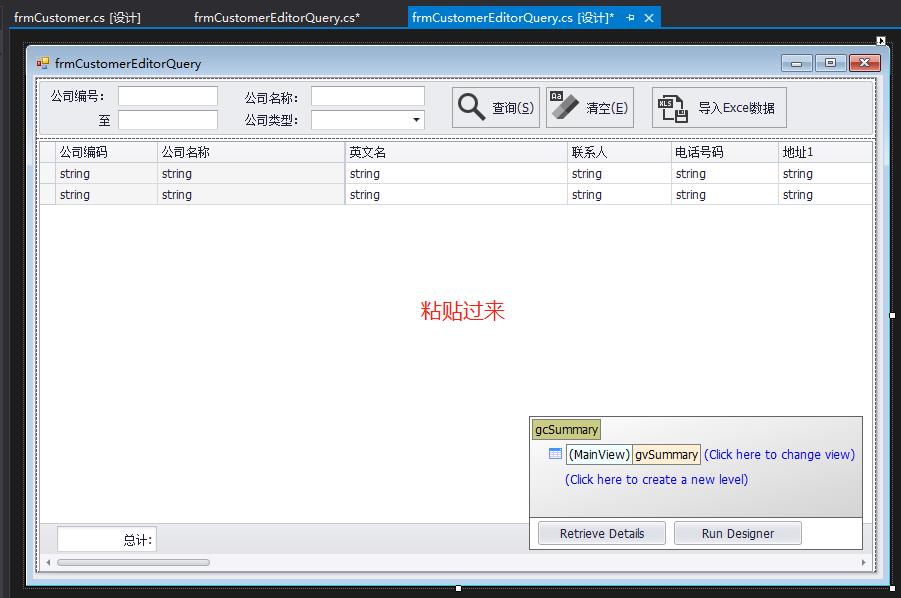Click the Run Designer button
Screen dimensions: 901x598
tap(737, 533)
